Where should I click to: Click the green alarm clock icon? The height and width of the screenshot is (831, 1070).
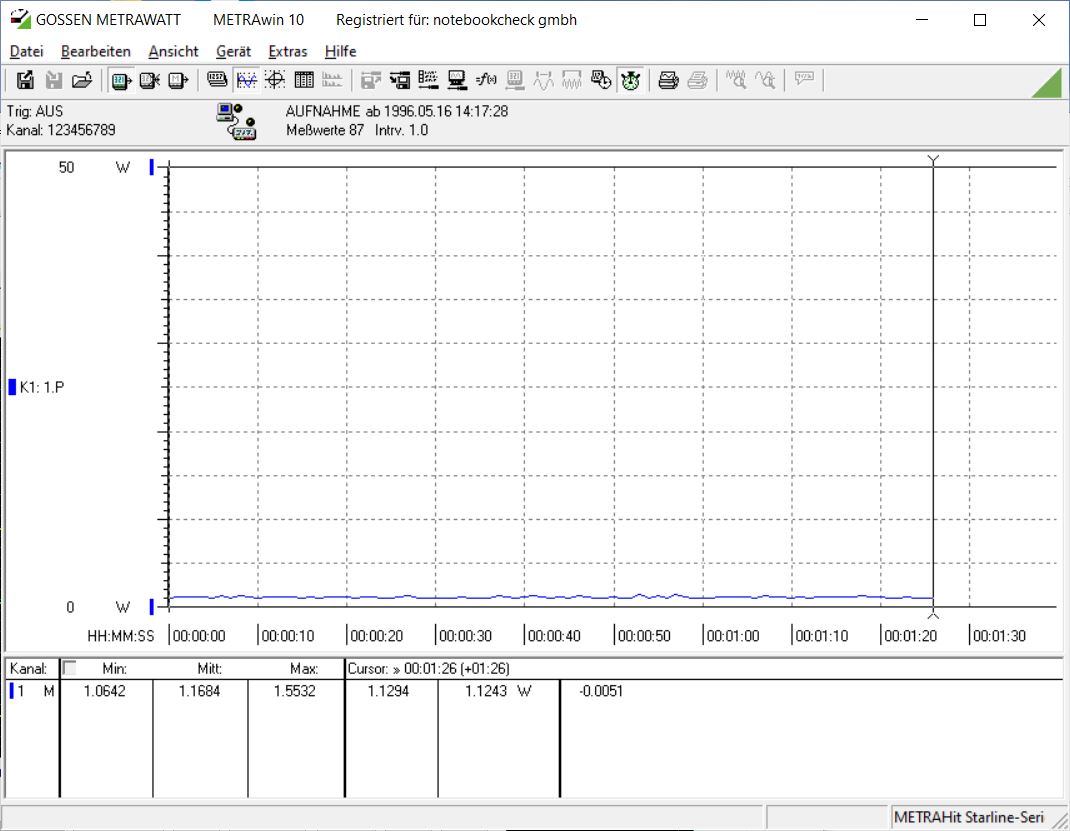click(x=630, y=80)
